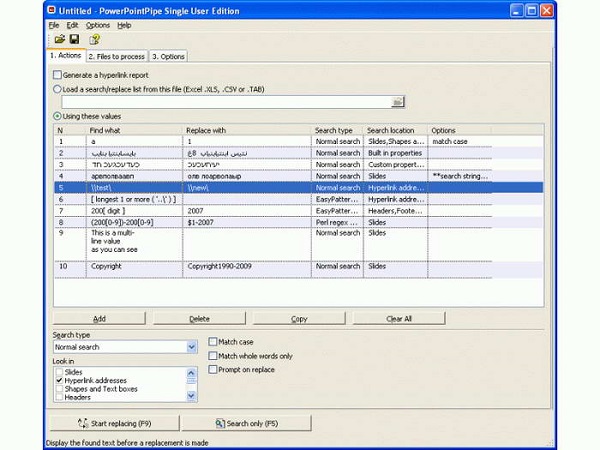Click the '$1-2007' replace cell
Image resolution: width=600 pixels, height=450 pixels.
pos(247,222)
